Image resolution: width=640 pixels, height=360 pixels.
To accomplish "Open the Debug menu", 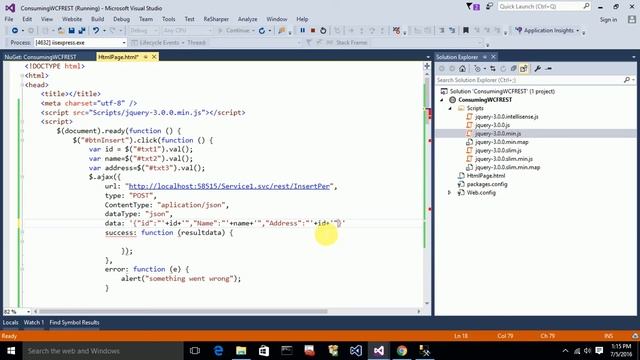I will tap(121, 19).
